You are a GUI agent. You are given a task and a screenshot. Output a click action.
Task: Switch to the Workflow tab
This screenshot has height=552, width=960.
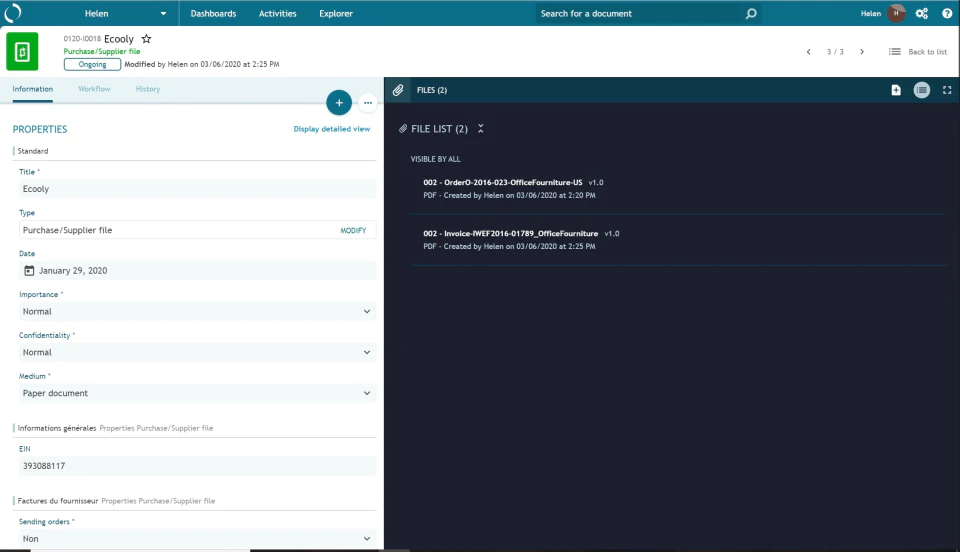[x=94, y=89]
